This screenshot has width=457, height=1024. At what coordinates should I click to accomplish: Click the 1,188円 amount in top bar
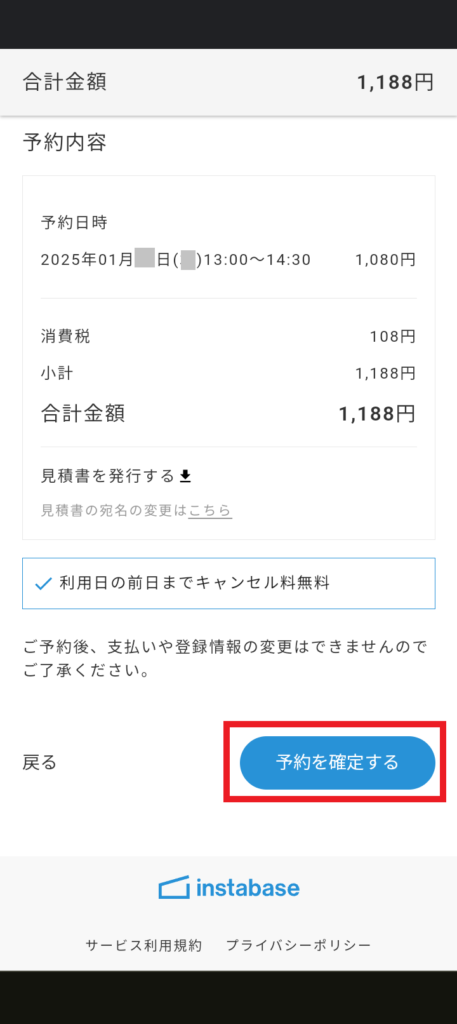(x=395, y=82)
